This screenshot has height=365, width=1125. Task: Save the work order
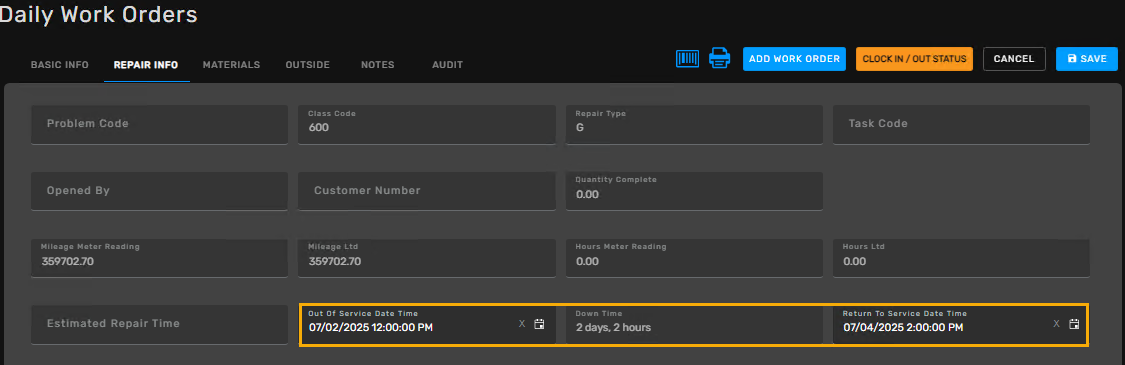[x=1087, y=59]
